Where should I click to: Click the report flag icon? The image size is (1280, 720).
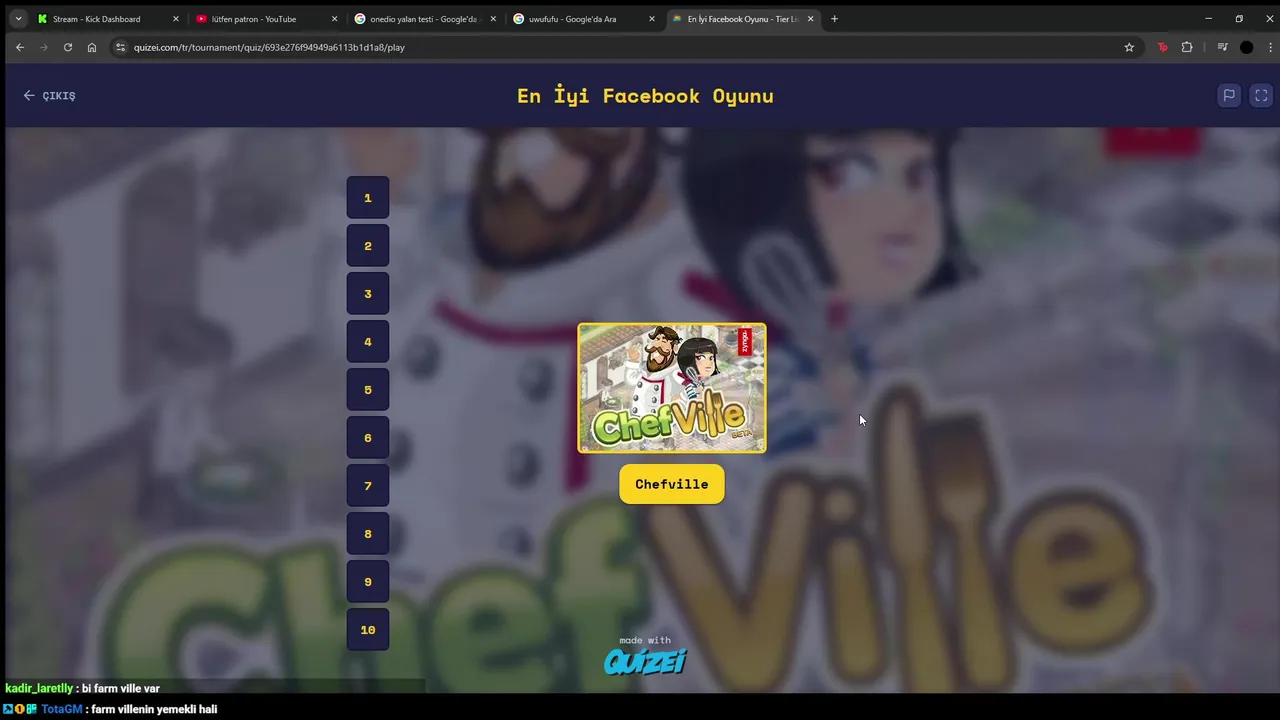(1229, 95)
